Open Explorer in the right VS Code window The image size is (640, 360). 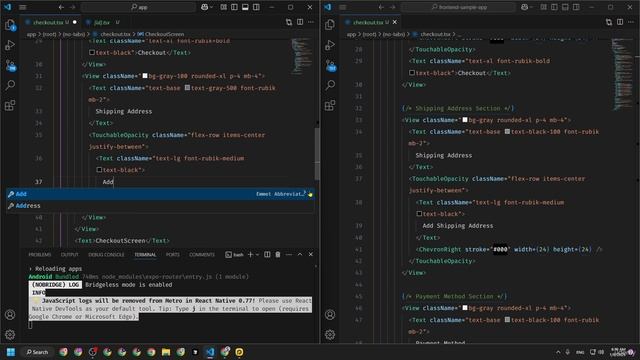tap(330, 25)
